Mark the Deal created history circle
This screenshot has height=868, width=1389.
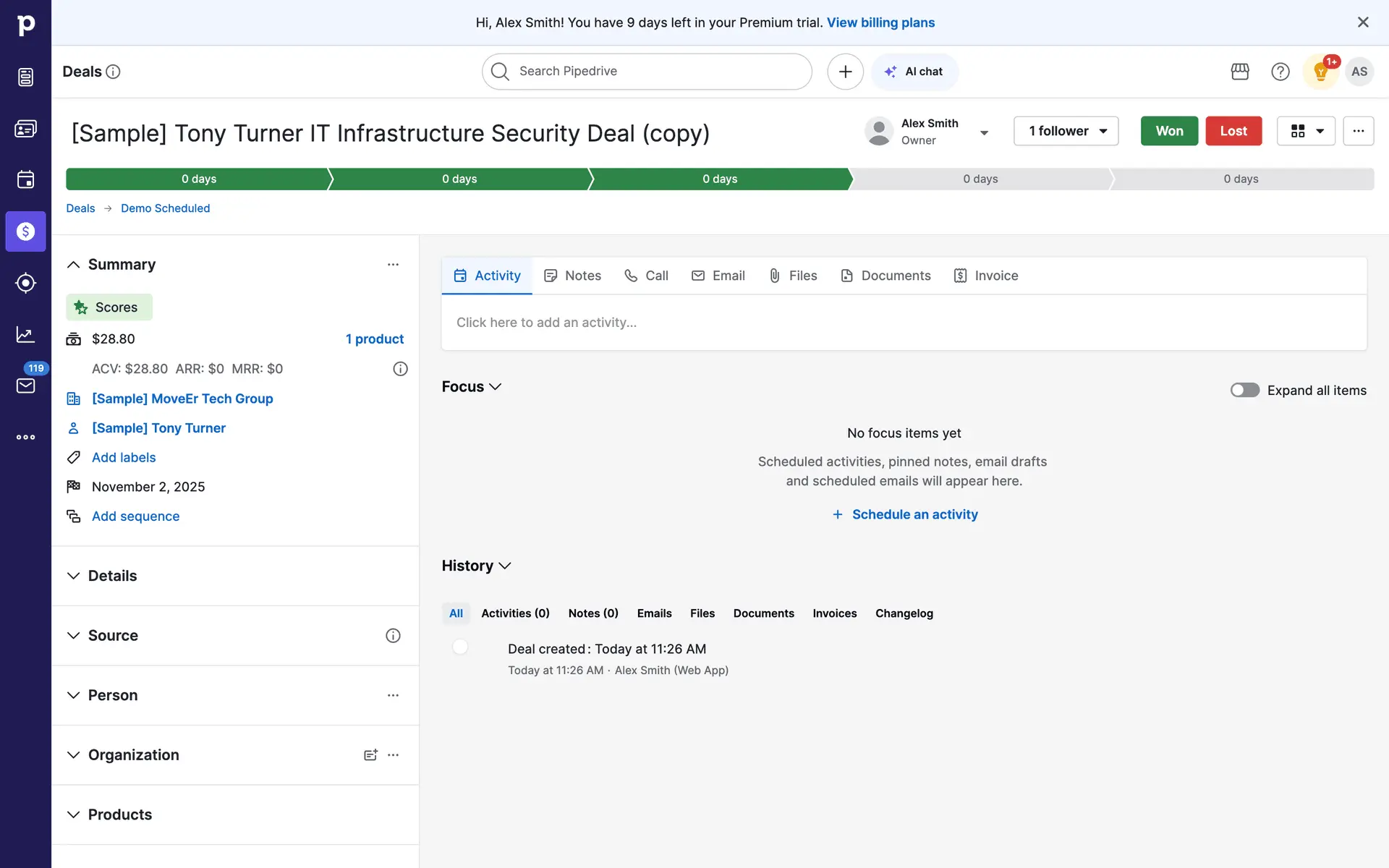pyautogui.click(x=460, y=647)
